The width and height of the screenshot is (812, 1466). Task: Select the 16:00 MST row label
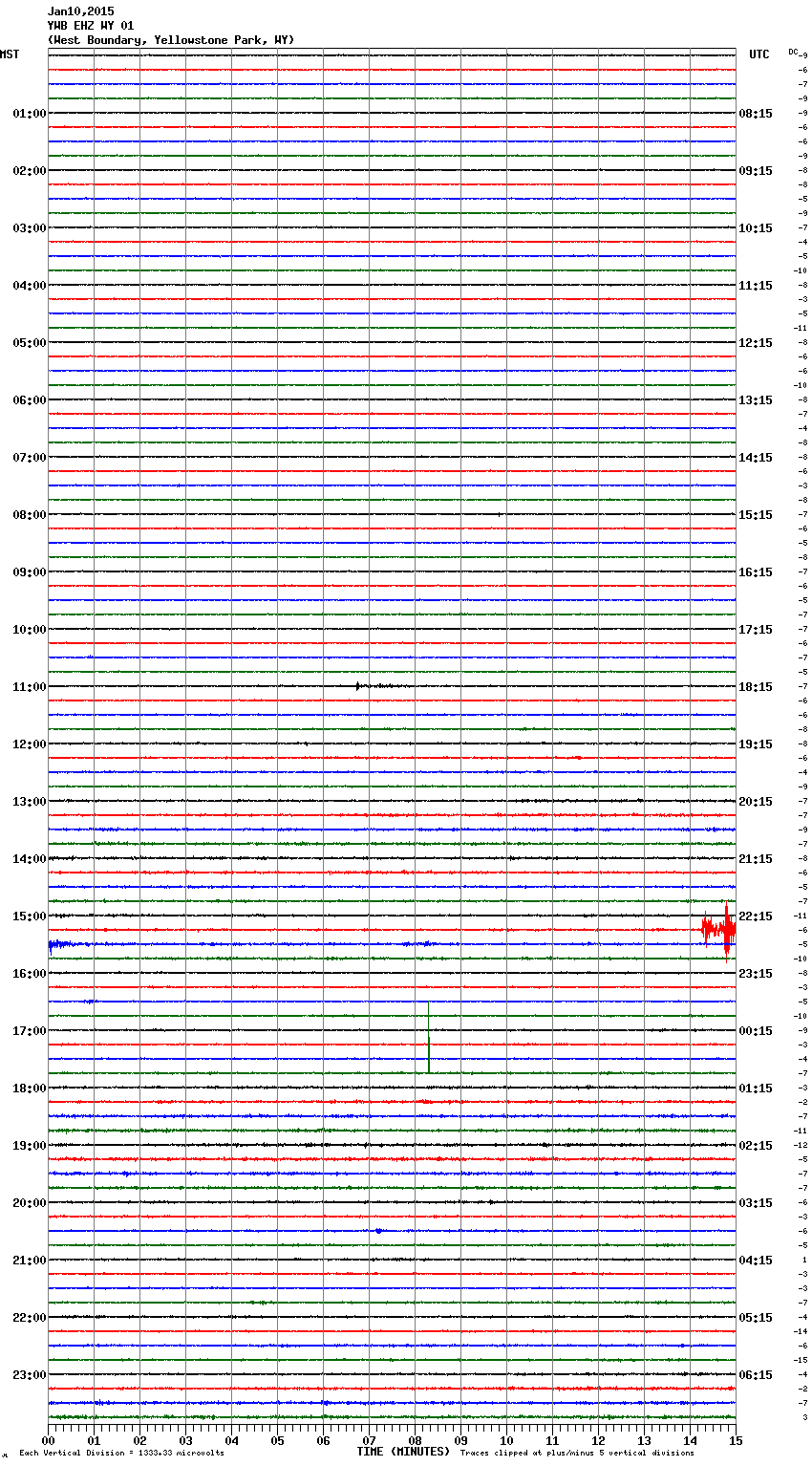(x=29, y=974)
